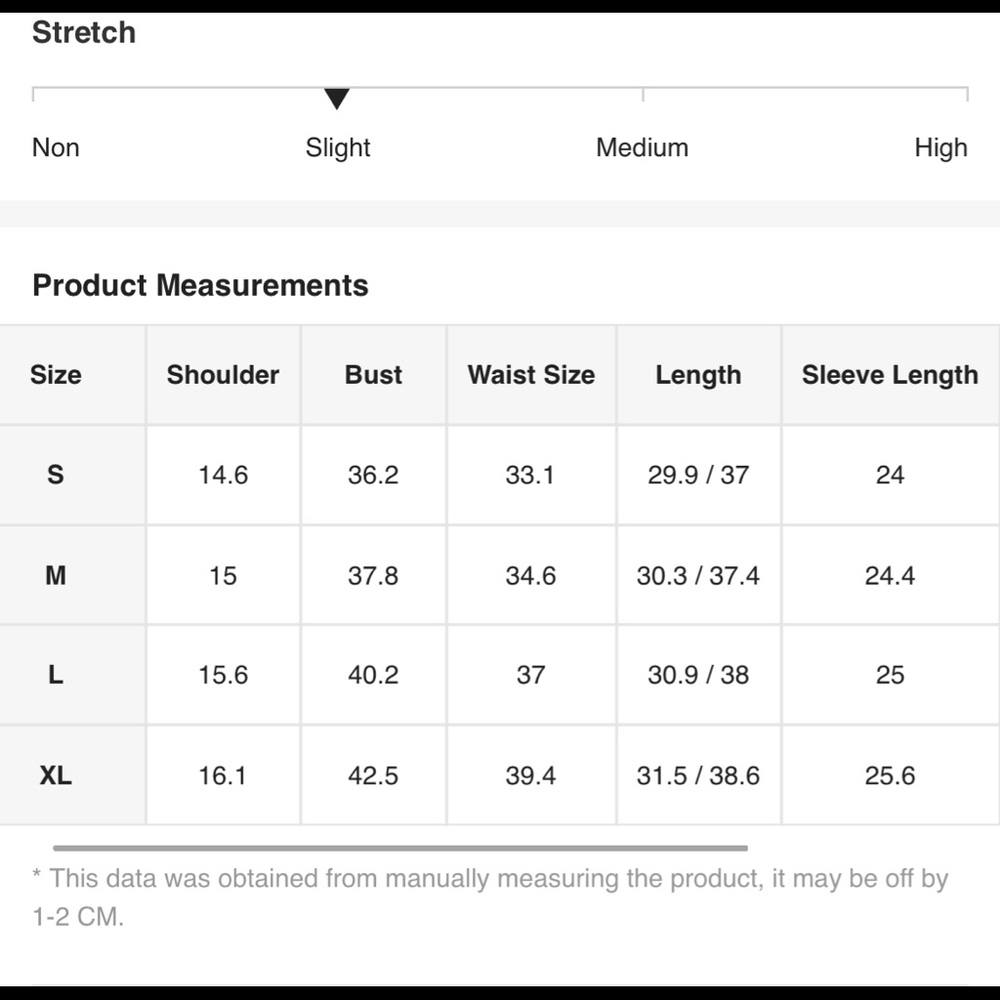Click the Stretch slider triangle marker

(x=336, y=99)
